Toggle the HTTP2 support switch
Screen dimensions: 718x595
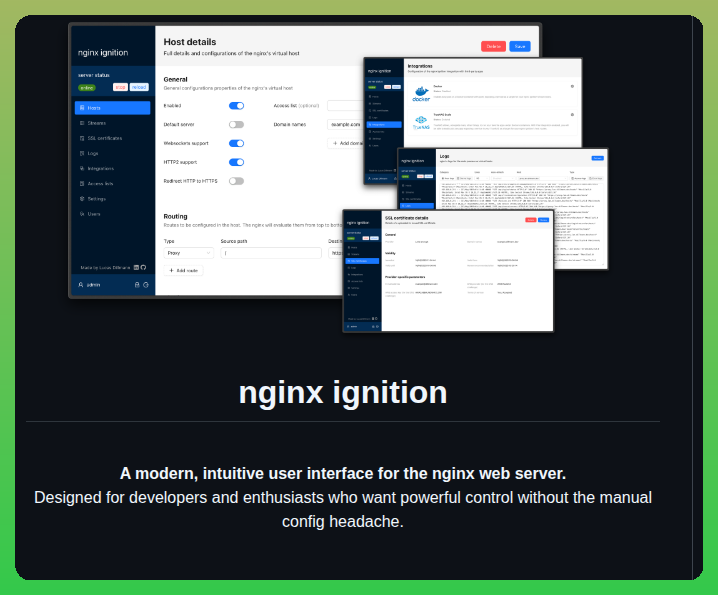pos(237,162)
